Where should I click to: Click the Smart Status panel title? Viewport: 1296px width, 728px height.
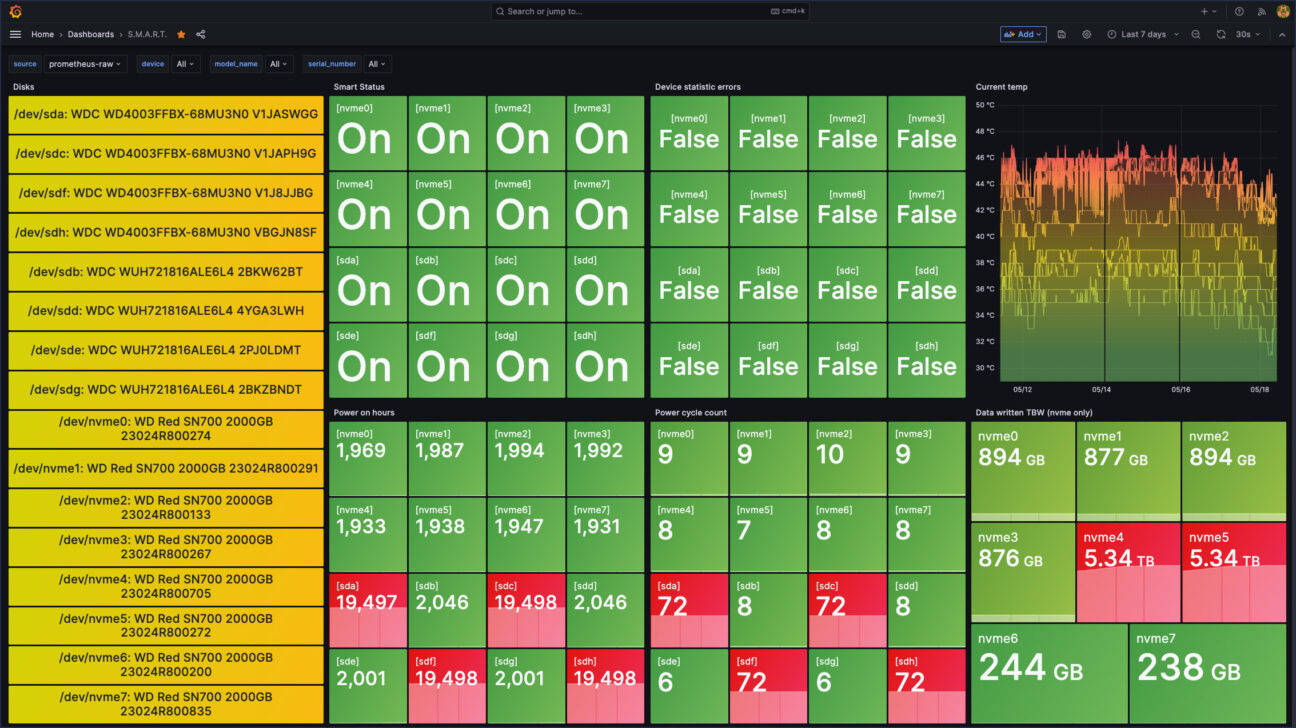359,87
